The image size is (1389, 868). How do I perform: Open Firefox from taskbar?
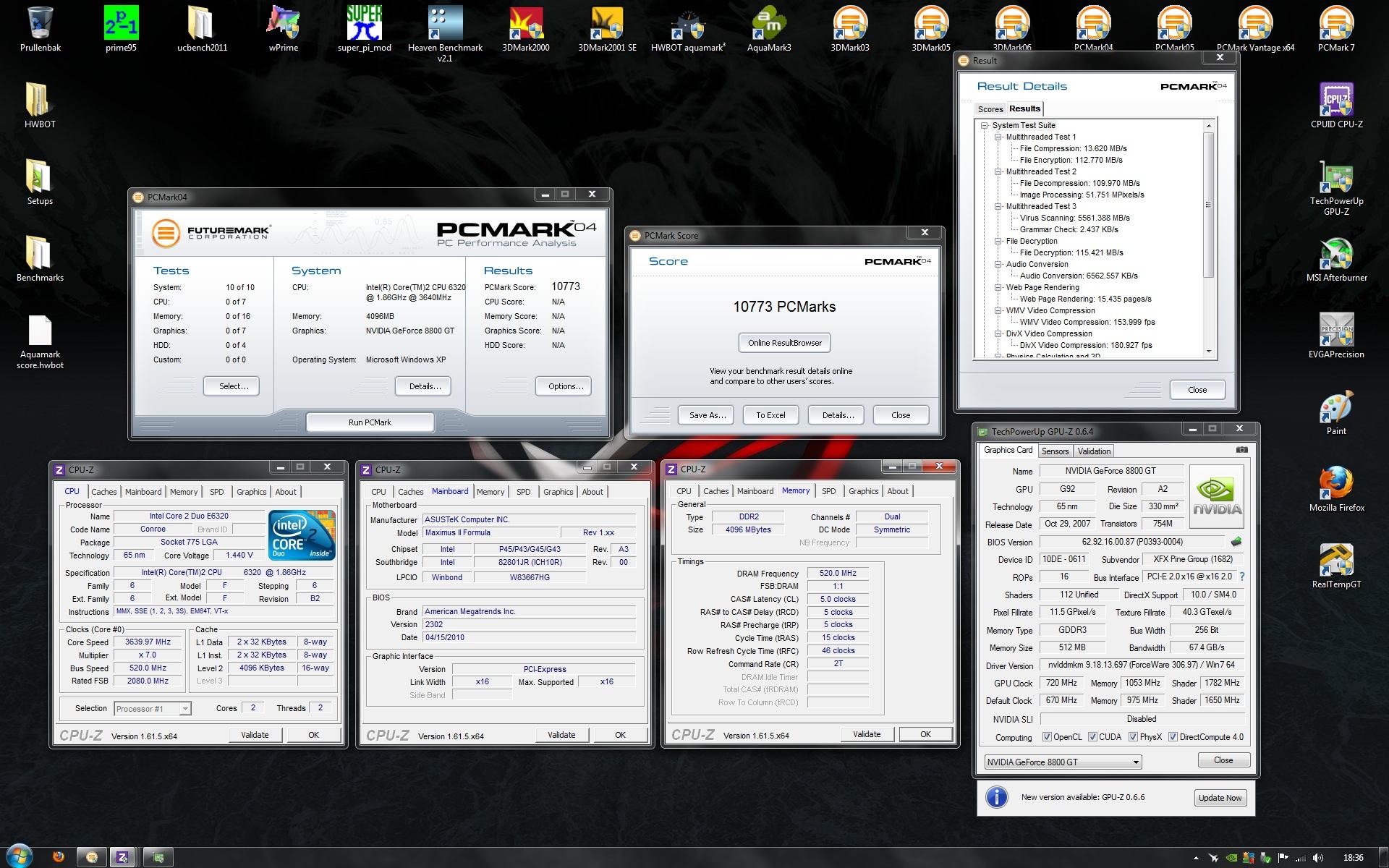coord(58,857)
